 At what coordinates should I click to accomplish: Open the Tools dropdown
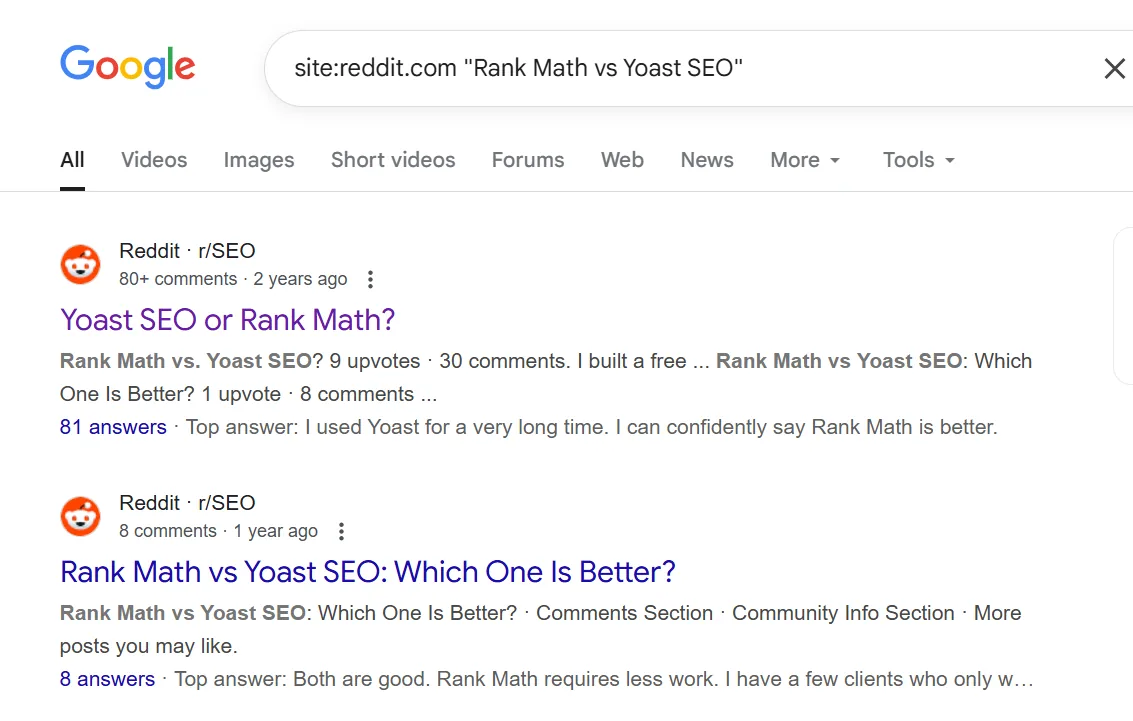[916, 160]
